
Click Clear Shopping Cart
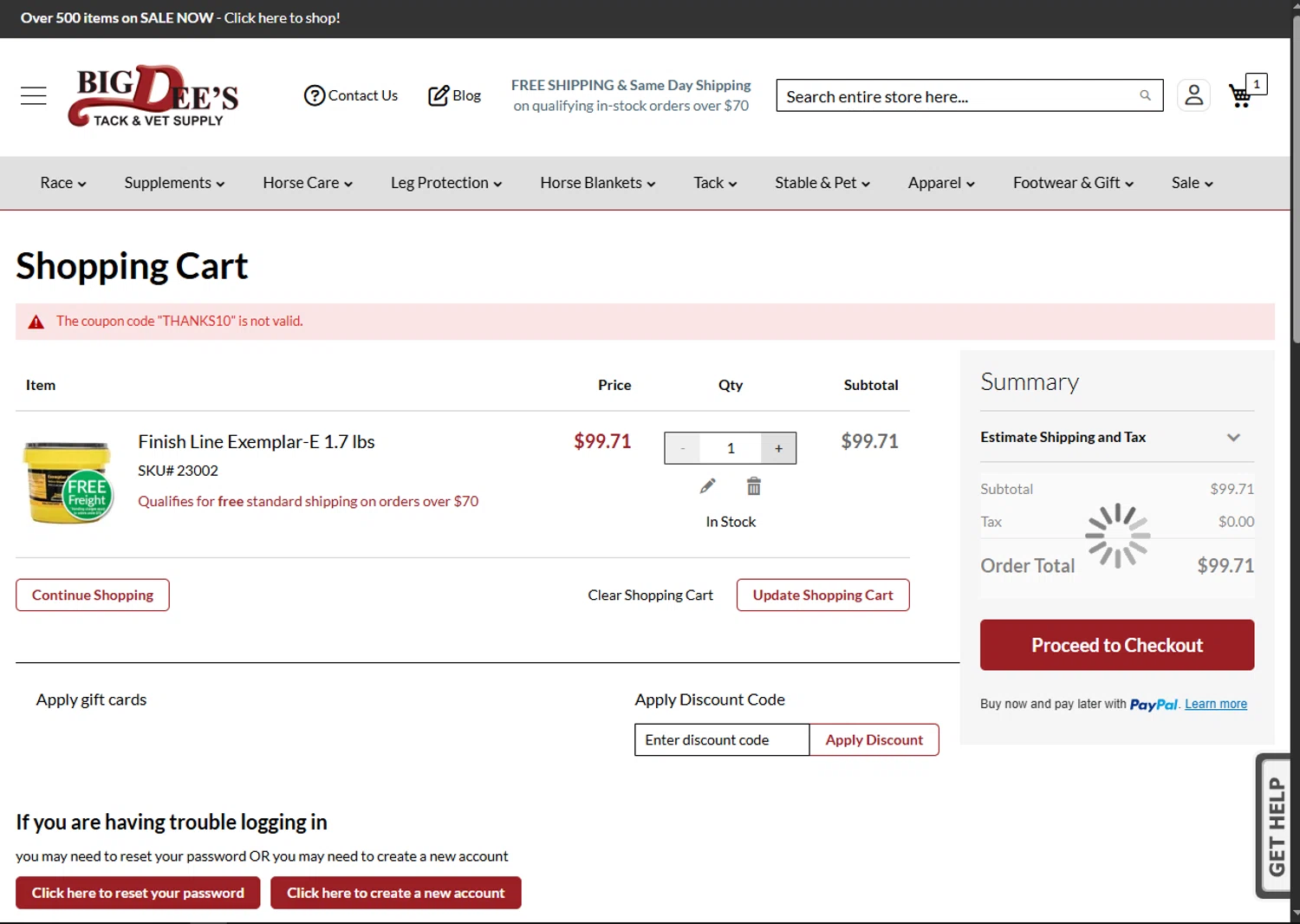coord(650,595)
